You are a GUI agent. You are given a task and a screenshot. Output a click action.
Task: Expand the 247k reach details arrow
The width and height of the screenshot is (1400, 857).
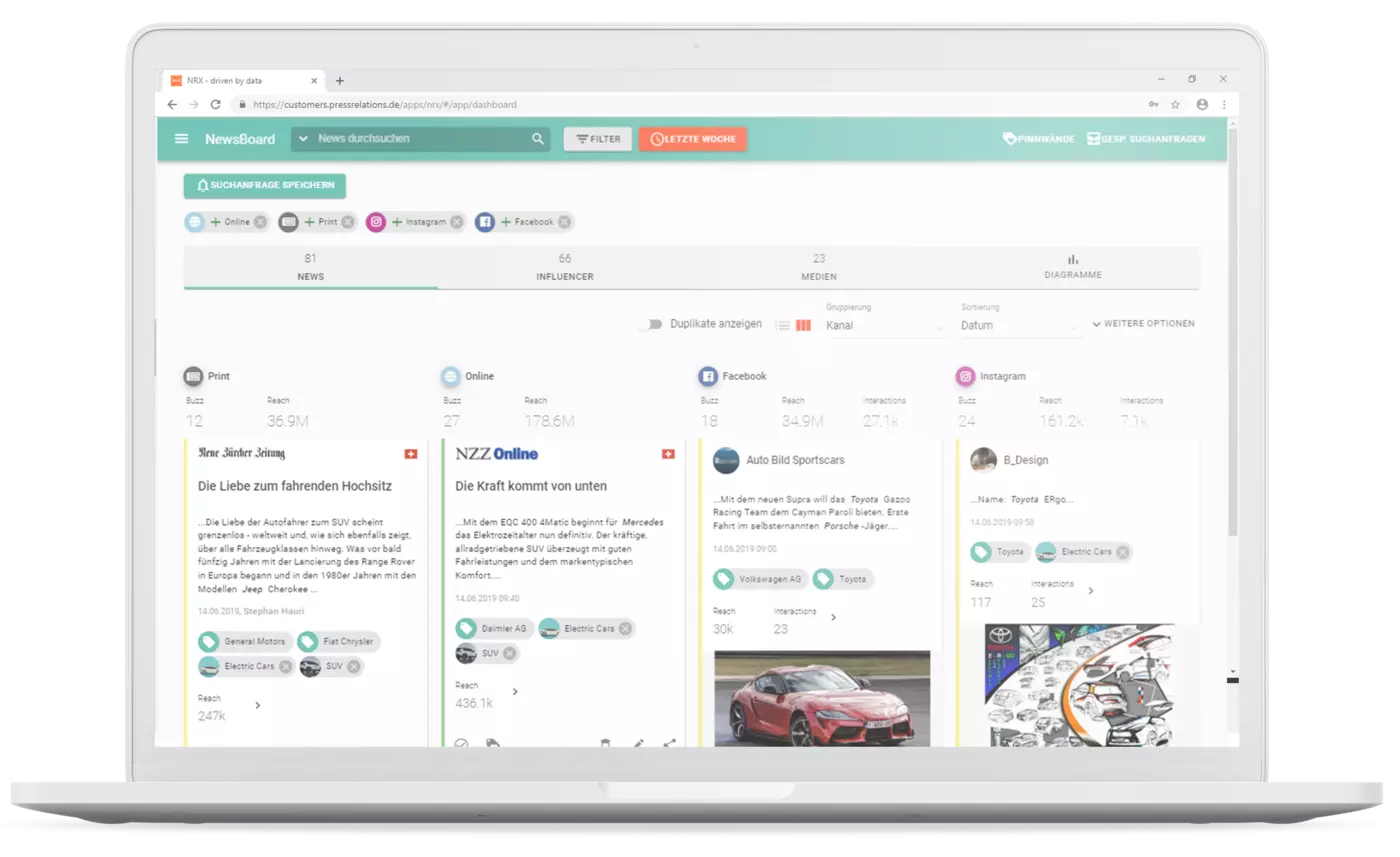[258, 706]
